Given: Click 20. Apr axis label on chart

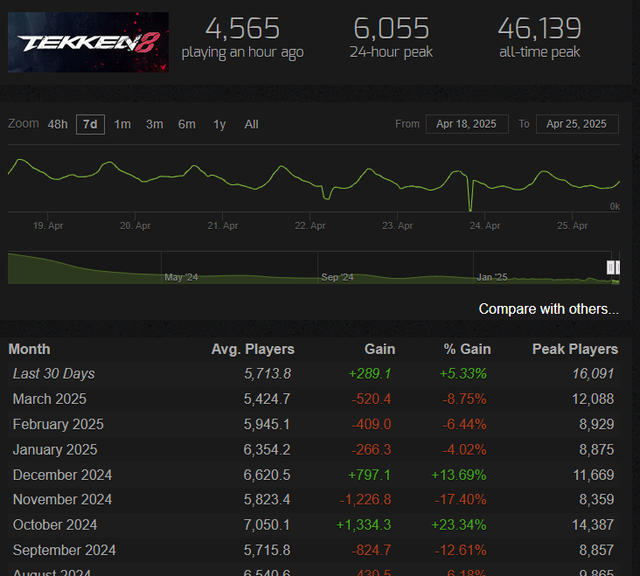Looking at the screenshot, I should point(135,226).
